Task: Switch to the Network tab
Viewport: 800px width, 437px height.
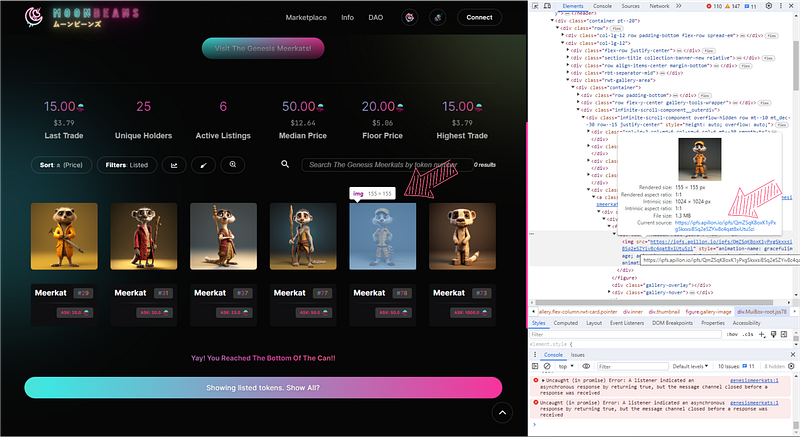Action: pyautogui.click(x=659, y=6)
